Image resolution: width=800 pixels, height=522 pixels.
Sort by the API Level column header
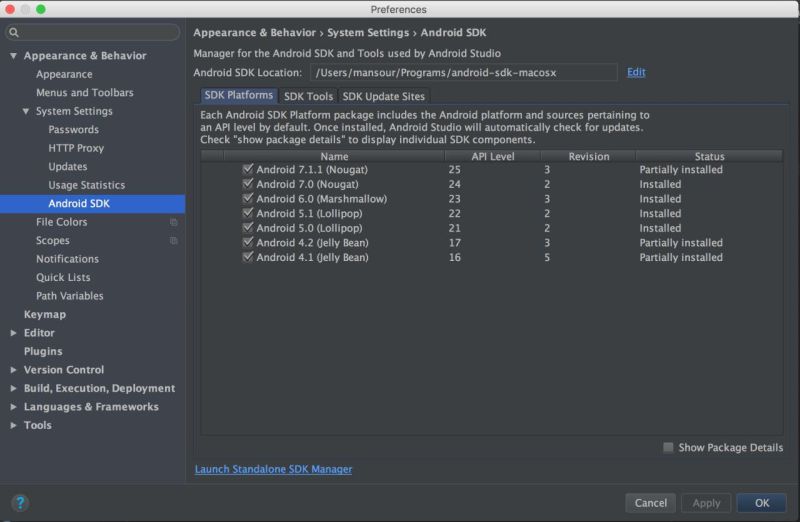pos(492,156)
